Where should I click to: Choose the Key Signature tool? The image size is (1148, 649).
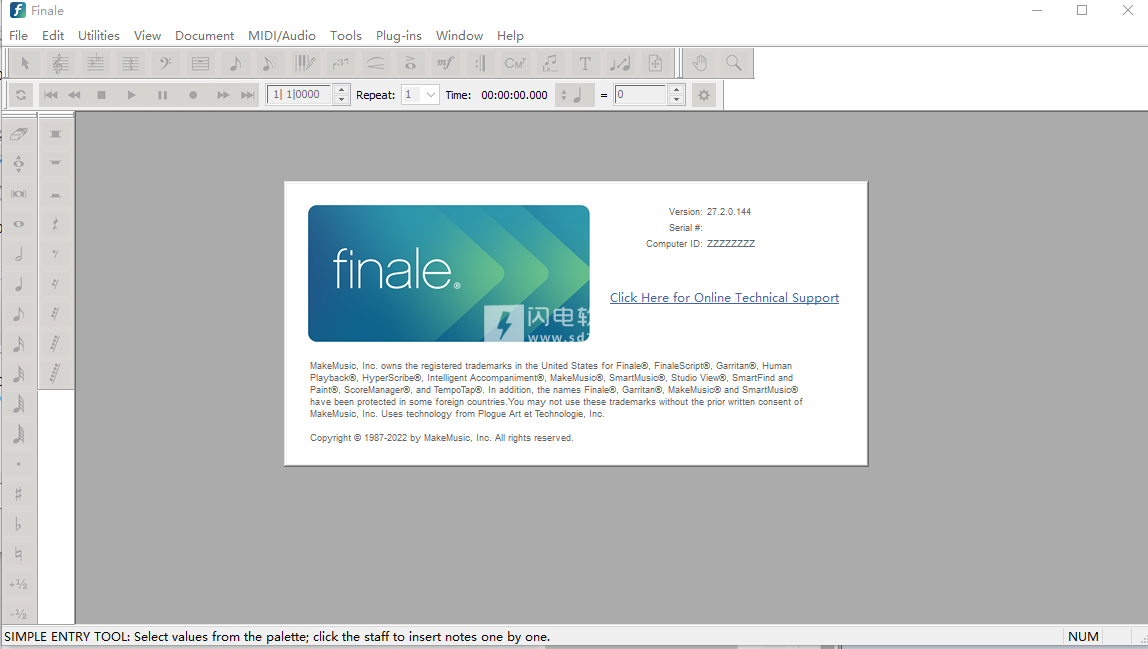[x=95, y=64]
